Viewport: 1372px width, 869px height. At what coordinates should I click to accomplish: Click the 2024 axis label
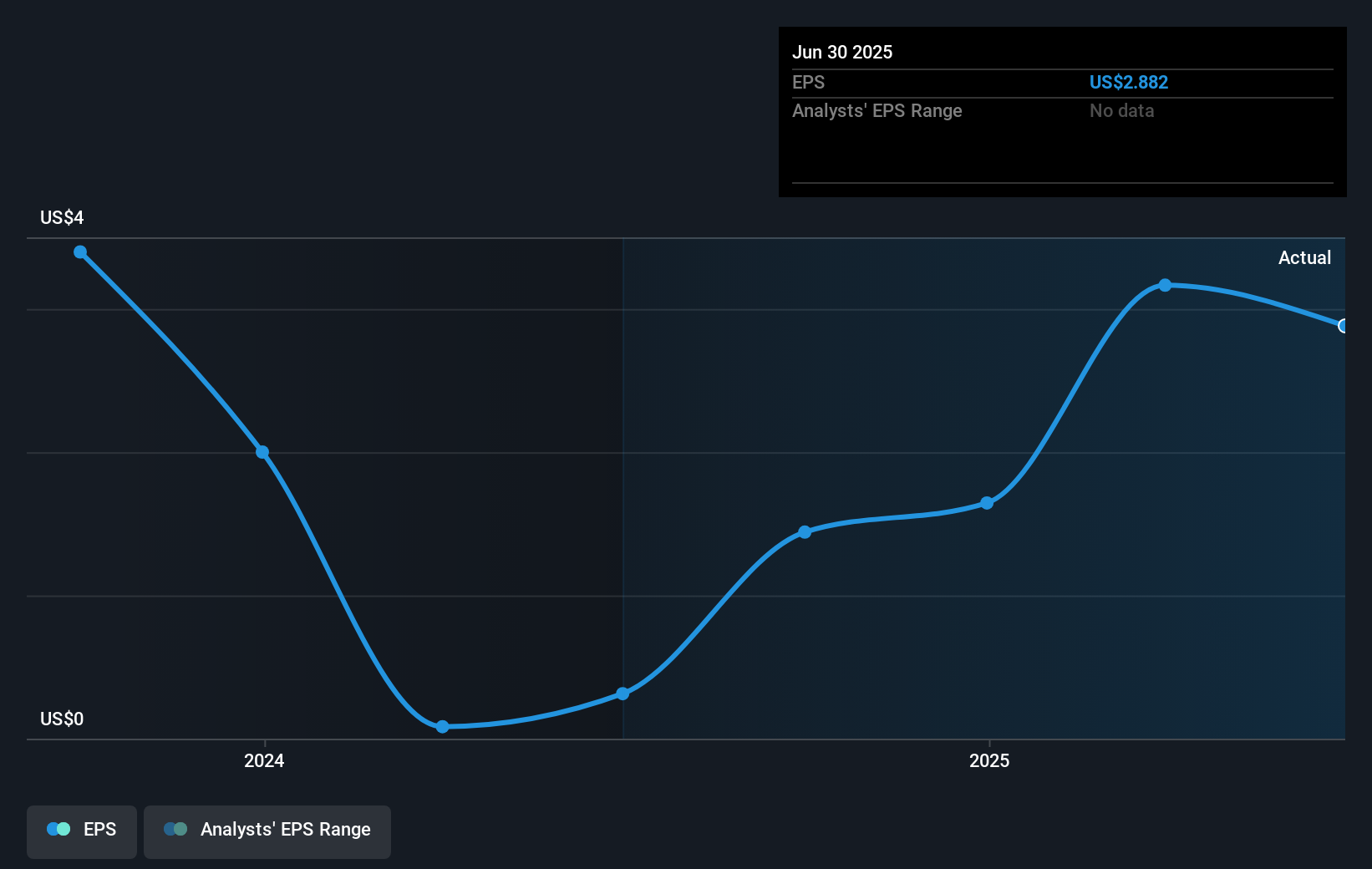(264, 760)
